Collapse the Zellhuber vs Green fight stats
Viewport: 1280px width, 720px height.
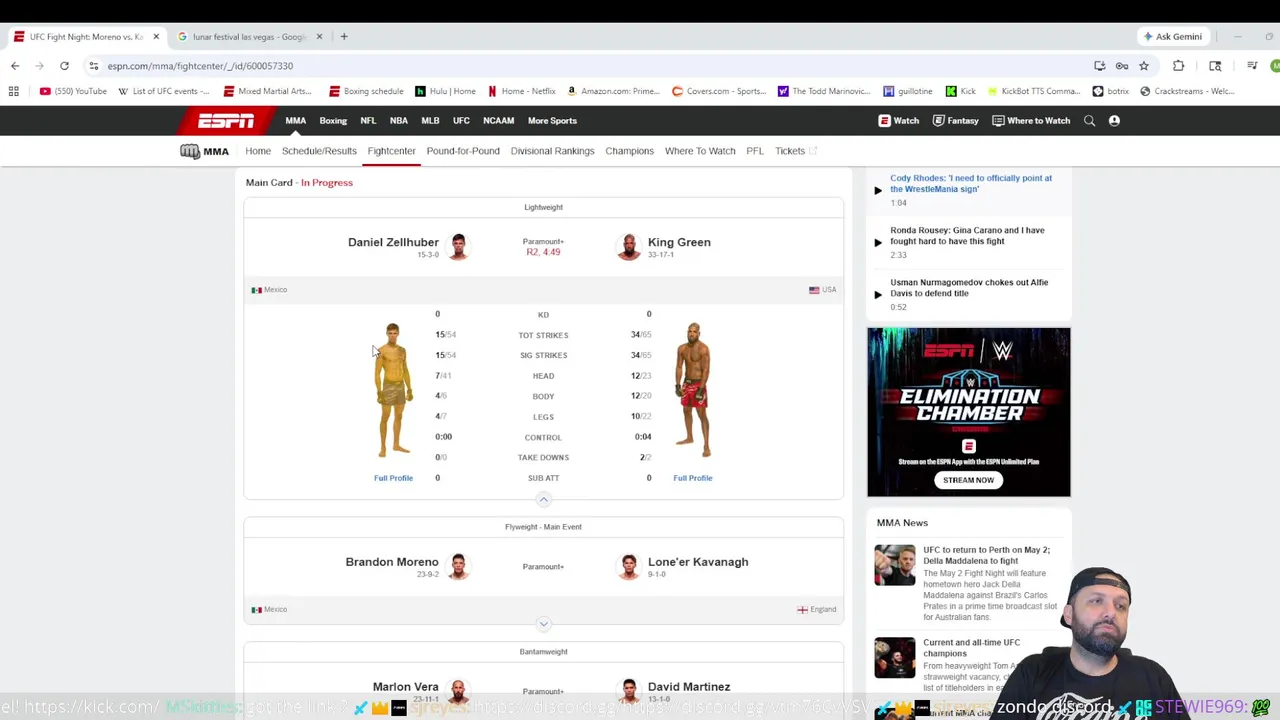(543, 499)
